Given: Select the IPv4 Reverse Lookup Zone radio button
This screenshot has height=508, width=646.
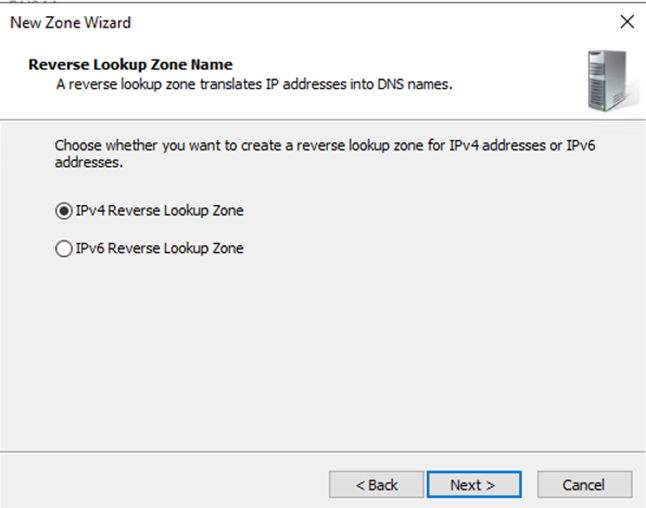Looking at the screenshot, I should click(64, 211).
